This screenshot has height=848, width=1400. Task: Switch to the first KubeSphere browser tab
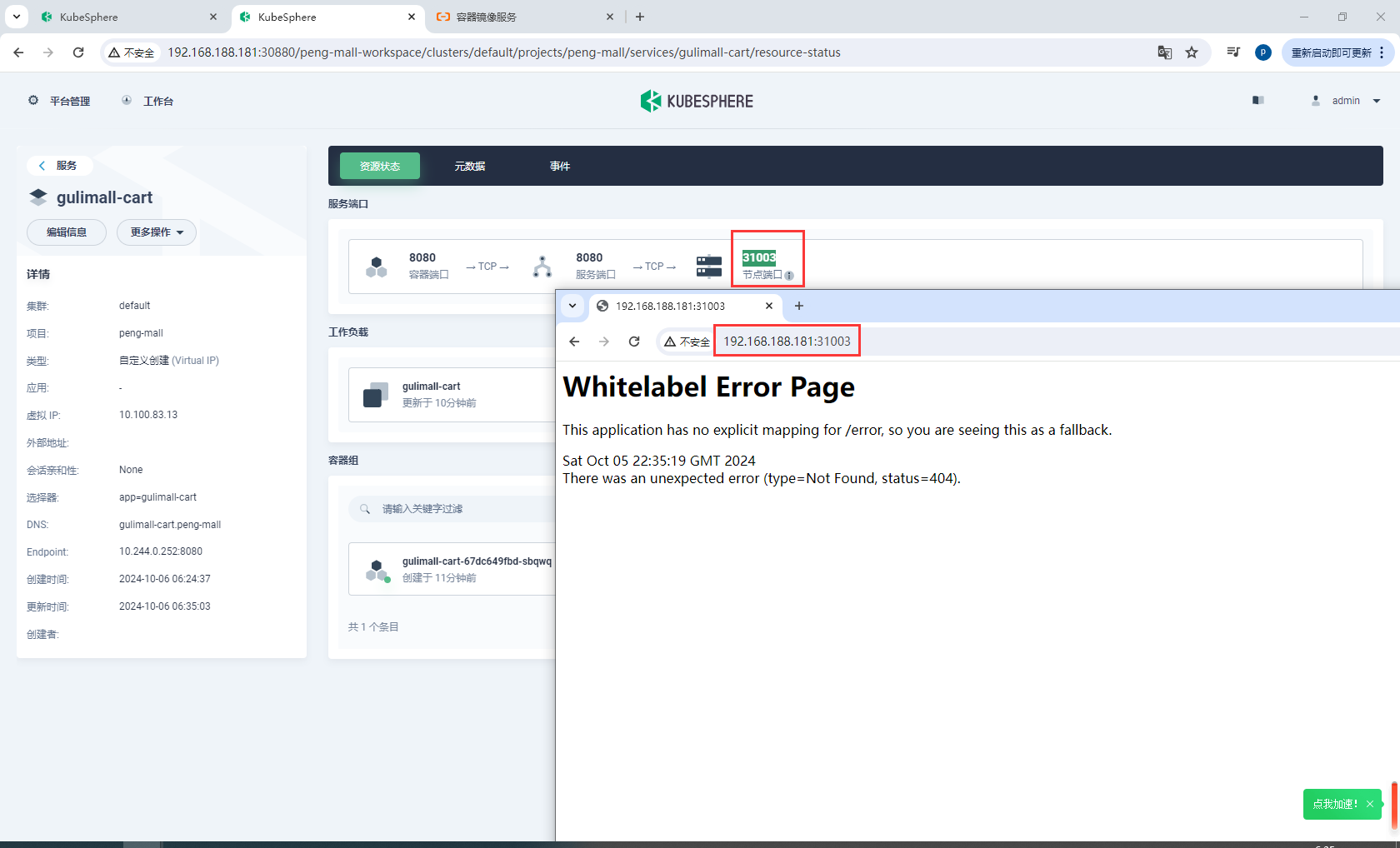coord(129,17)
